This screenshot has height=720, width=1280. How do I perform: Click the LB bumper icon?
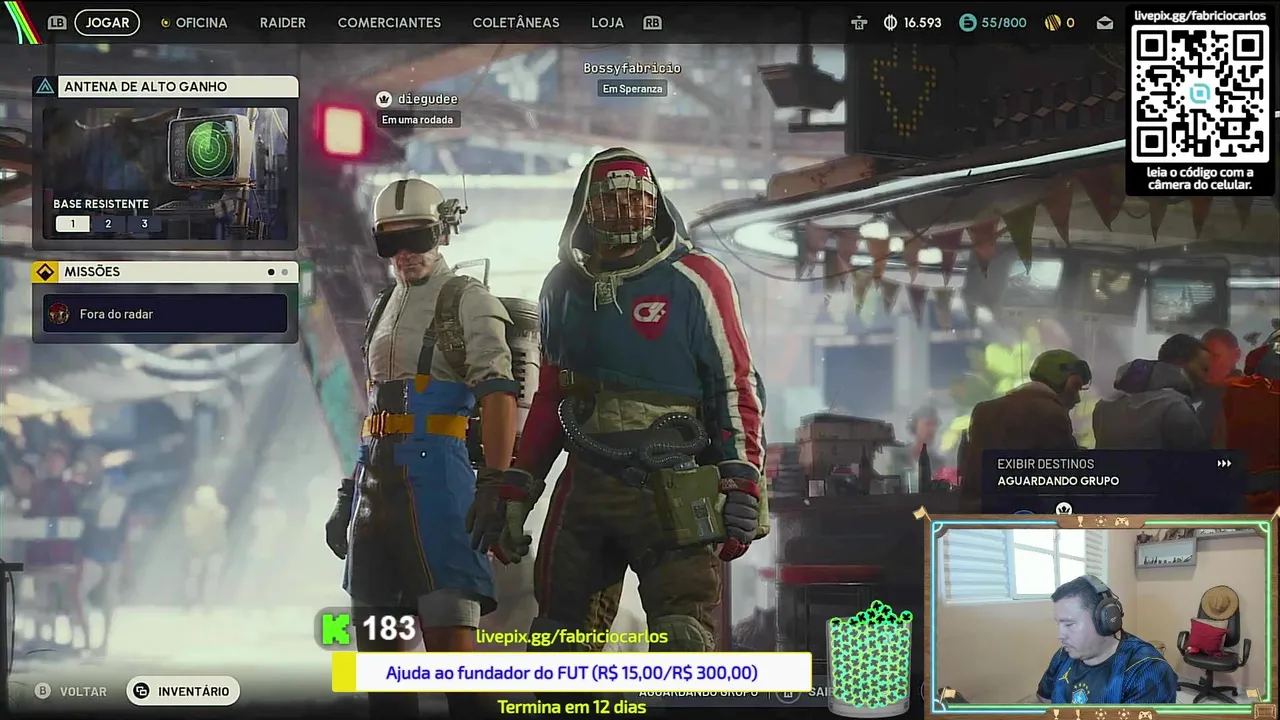click(x=57, y=22)
